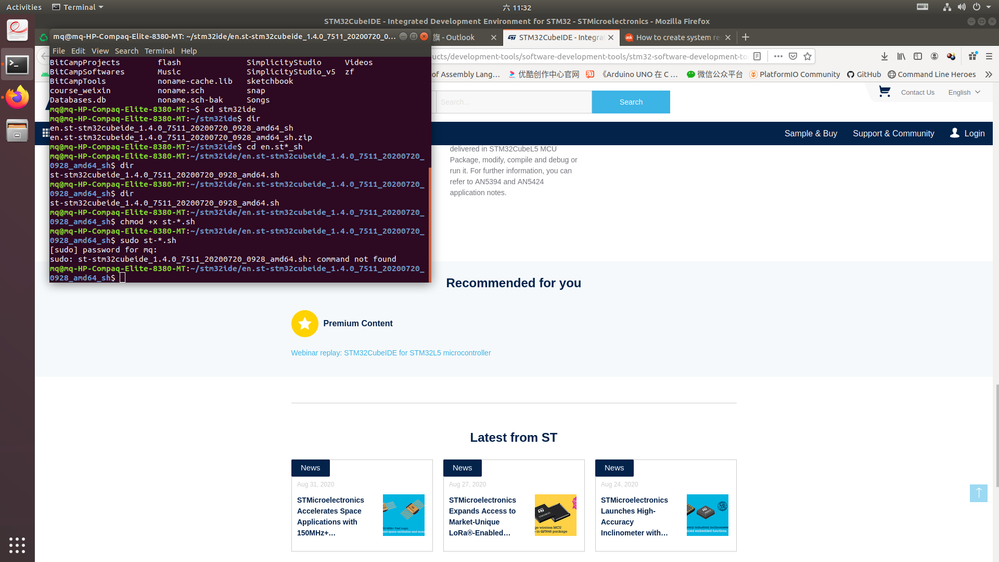Open PlatformIO Community bookmark

point(794,74)
